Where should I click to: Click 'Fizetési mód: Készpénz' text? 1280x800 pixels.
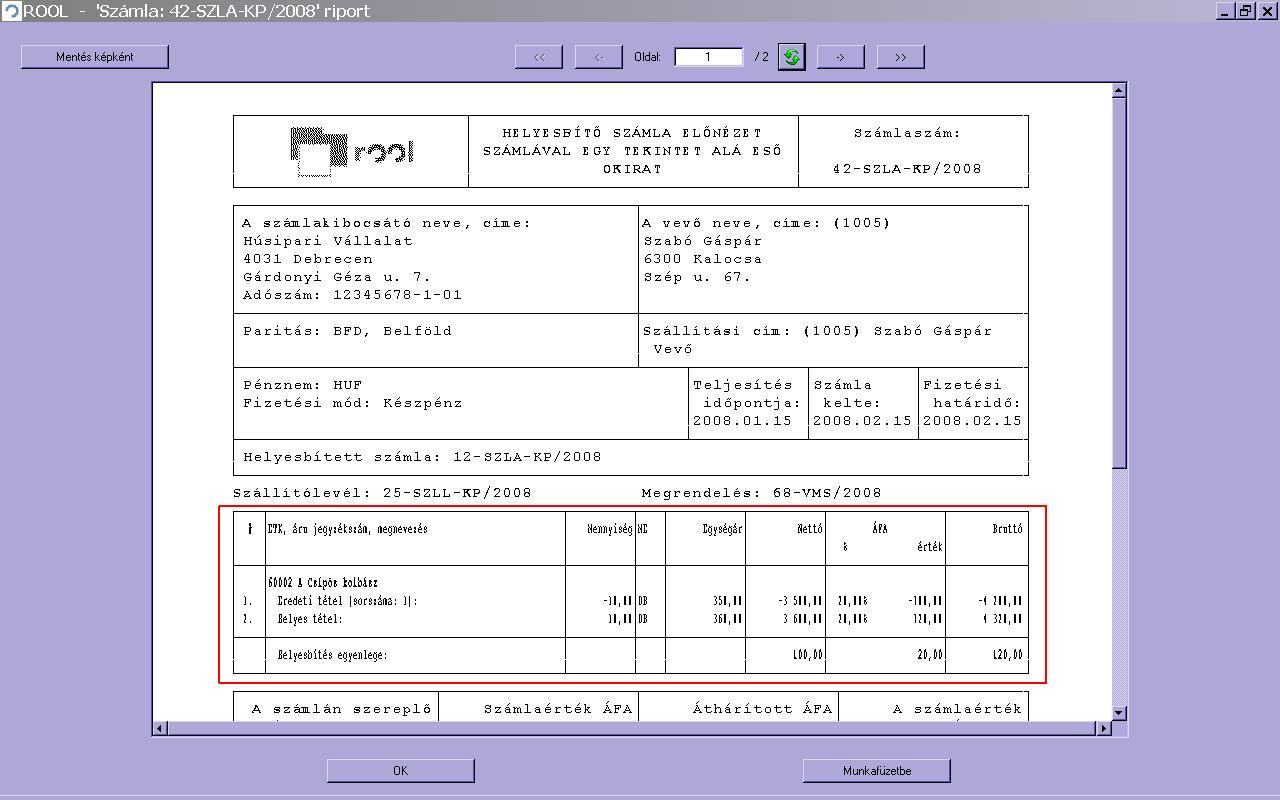click(x=352, y=403)
